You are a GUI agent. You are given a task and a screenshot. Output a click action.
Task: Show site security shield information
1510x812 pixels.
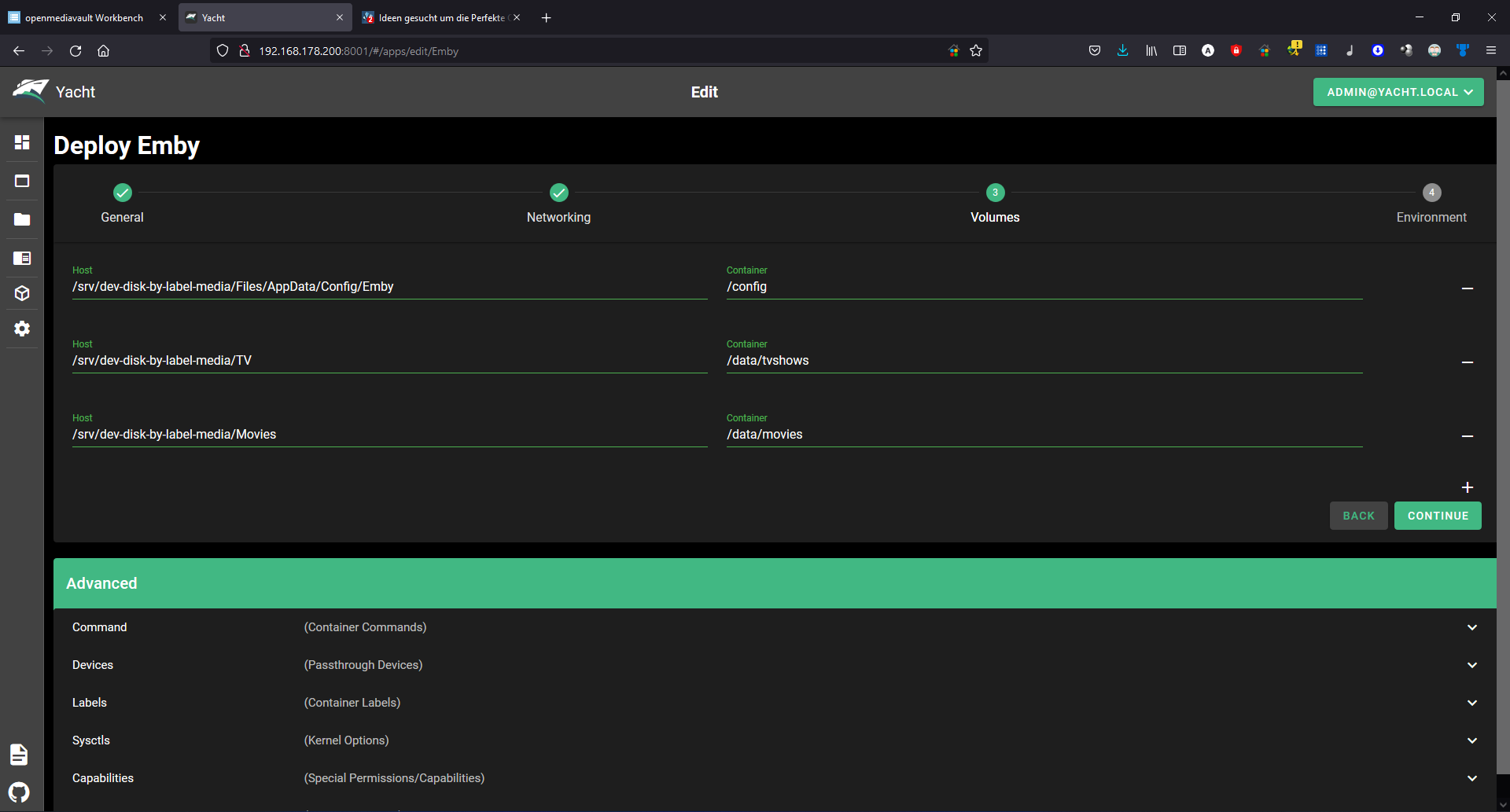pyautogui.click(x=223, y=51)
